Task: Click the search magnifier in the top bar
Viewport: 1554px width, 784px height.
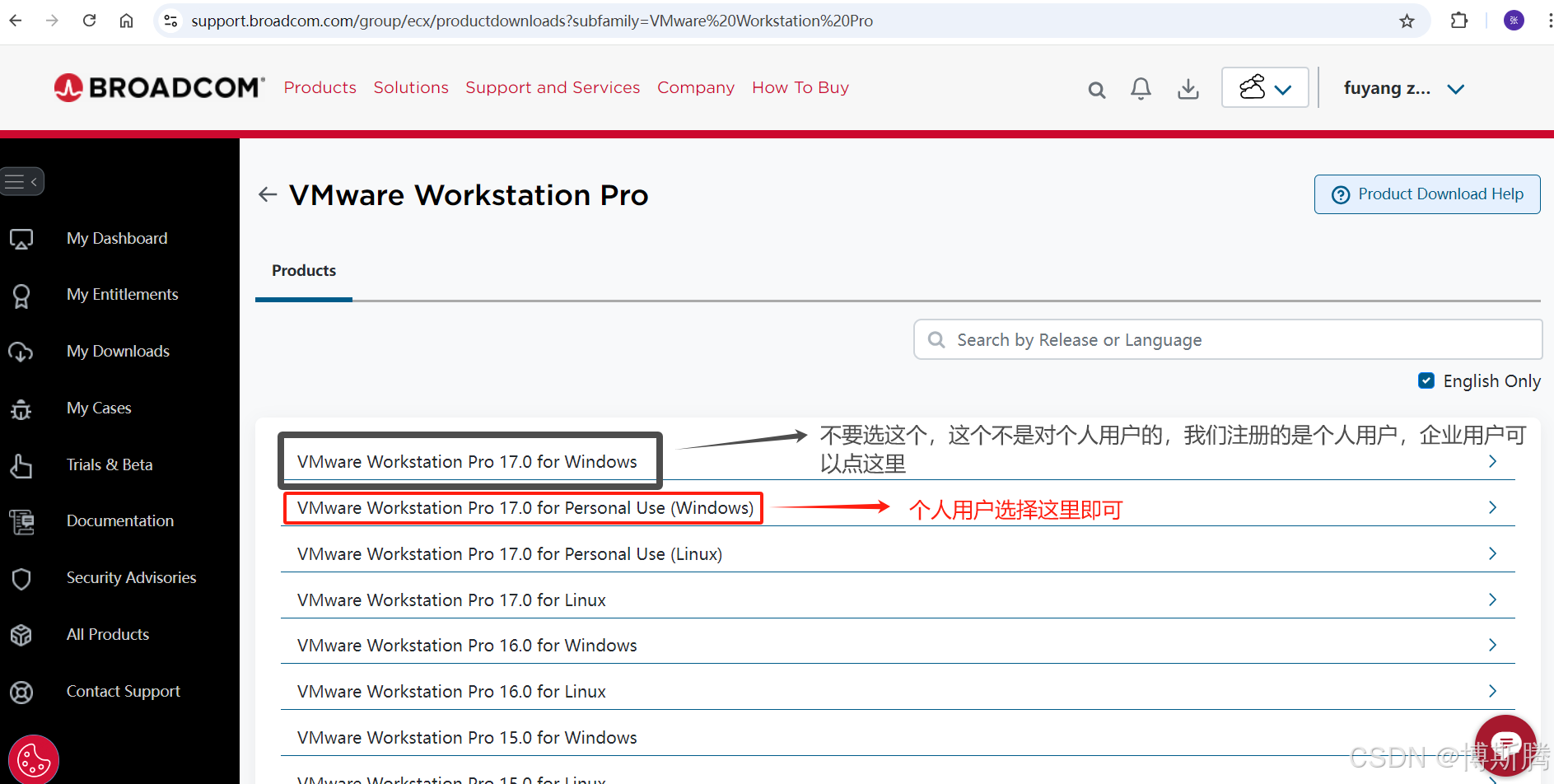Action: click(1096, 90)
